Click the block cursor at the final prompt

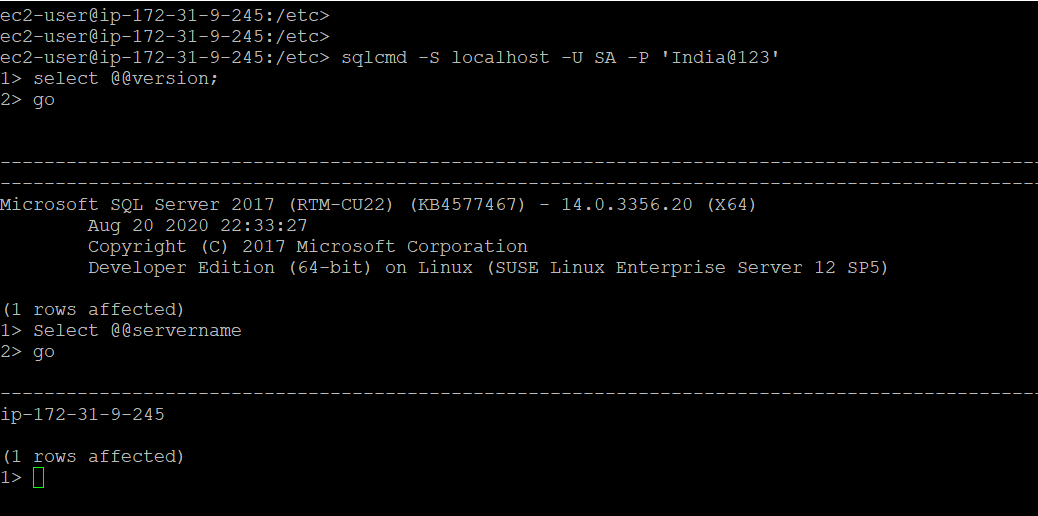39,478
